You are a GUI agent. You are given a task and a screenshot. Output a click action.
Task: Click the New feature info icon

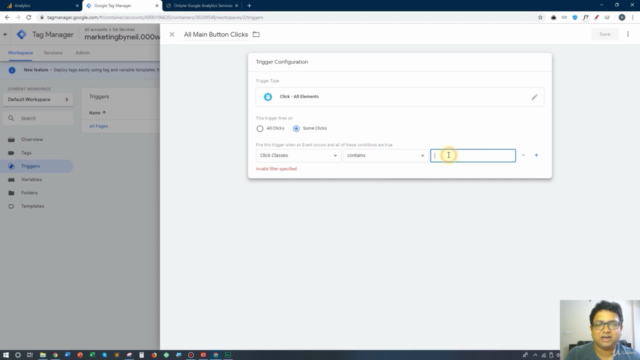point(12,70)
